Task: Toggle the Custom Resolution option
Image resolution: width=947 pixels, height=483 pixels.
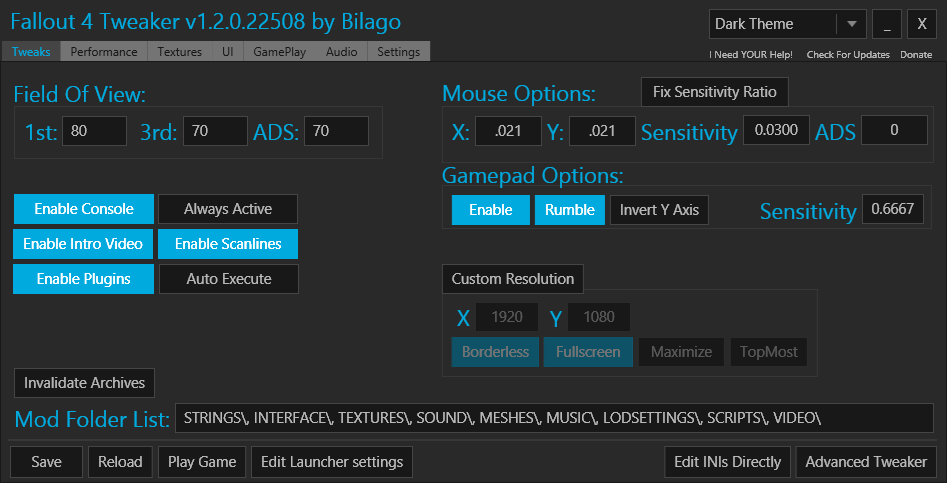Action: click(x=513, y=279)
